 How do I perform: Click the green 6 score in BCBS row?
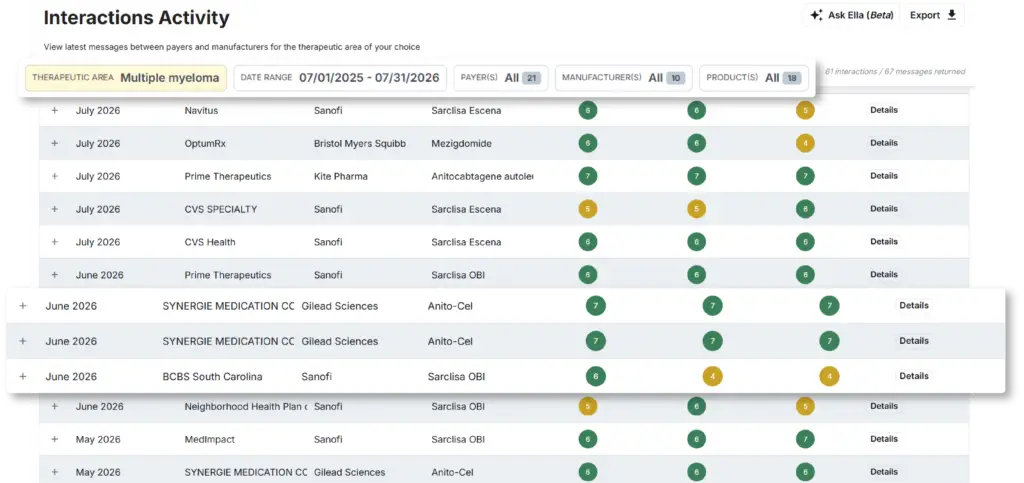[596, 376]
